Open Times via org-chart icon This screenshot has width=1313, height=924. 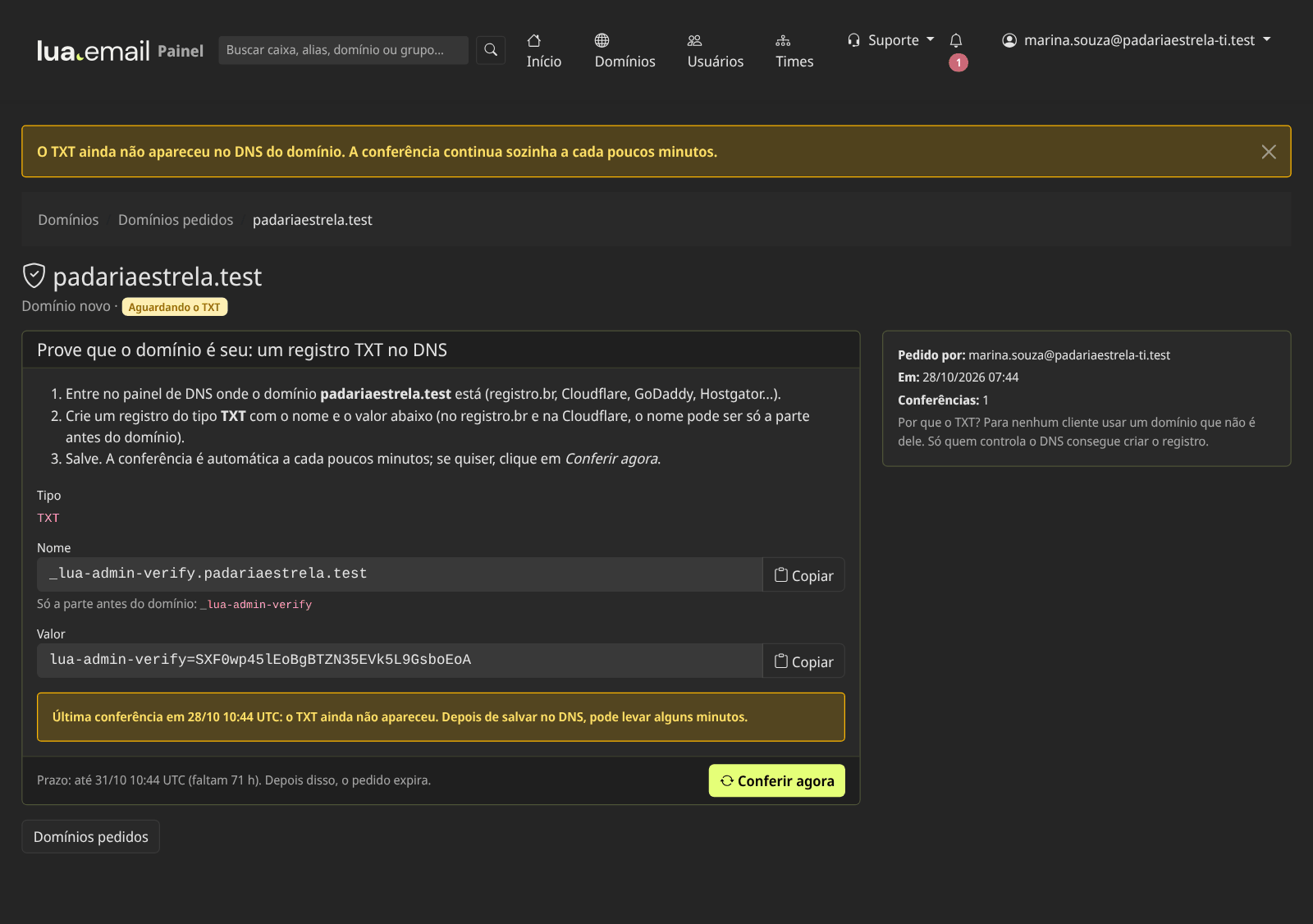pyautogui.click(x=794, y=51)
